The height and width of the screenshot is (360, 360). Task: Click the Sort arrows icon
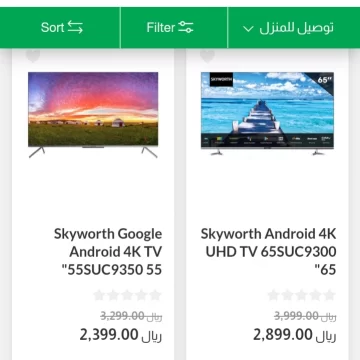pos(75,27)
